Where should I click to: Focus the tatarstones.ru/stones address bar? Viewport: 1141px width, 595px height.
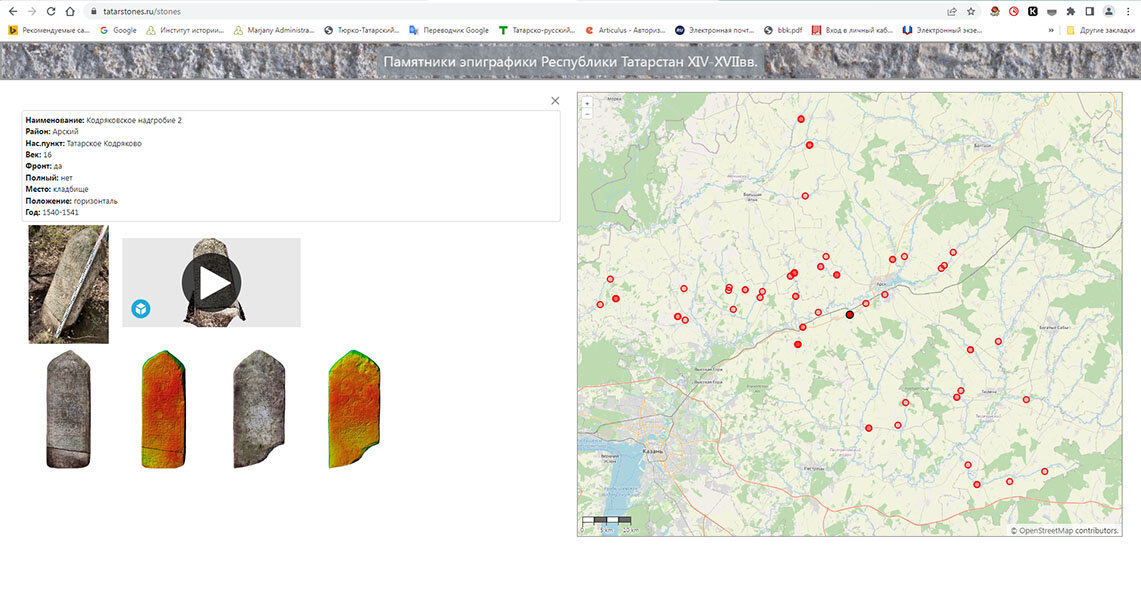[x=509, y=12]
